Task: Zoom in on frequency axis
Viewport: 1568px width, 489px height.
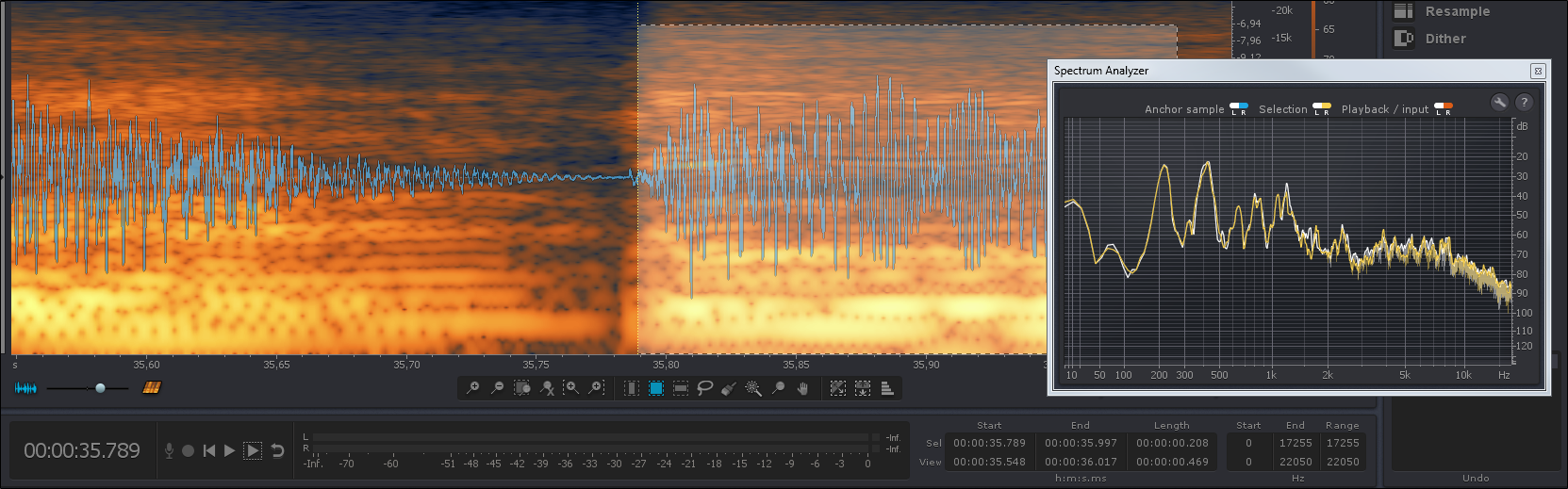Action: (x=596, y=388)
